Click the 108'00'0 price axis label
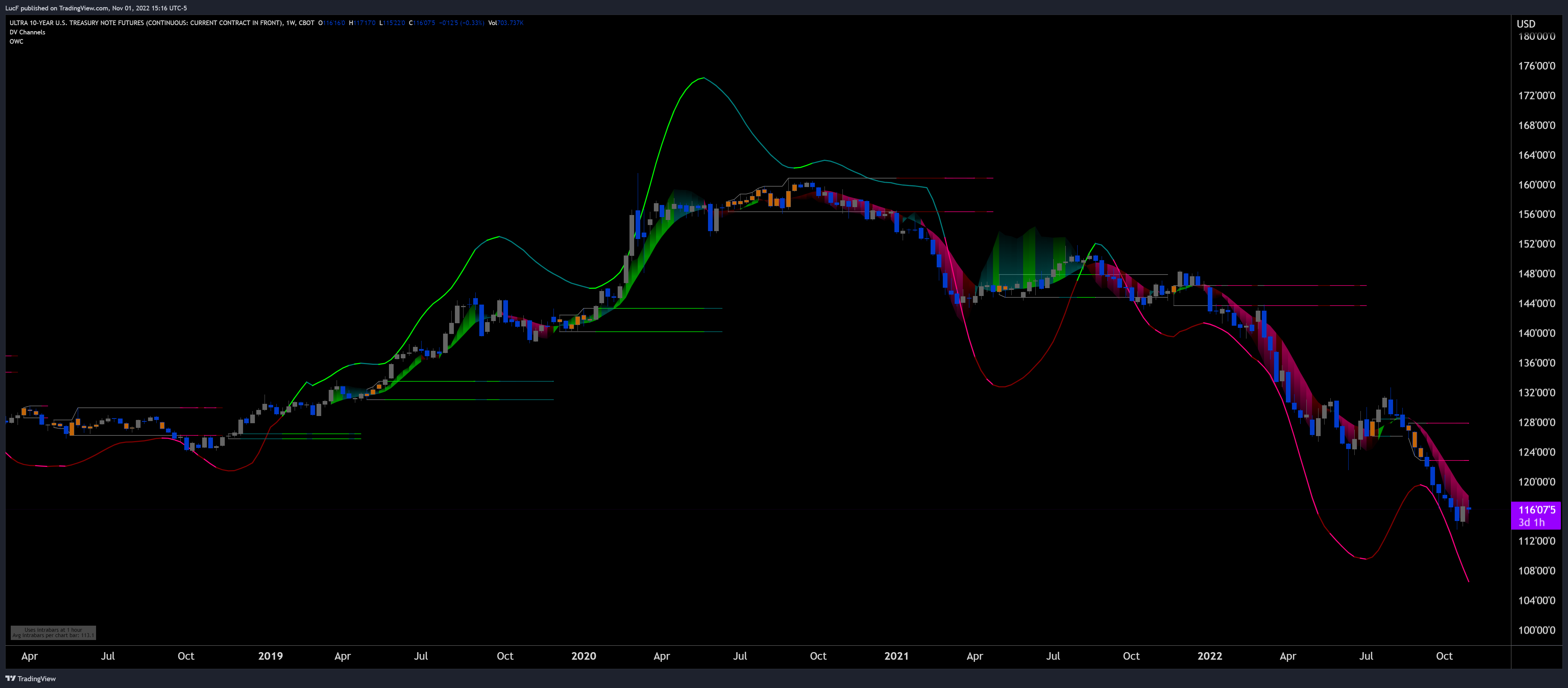The height and width of the screenshot is (688, 1568). click(1536, 570)
